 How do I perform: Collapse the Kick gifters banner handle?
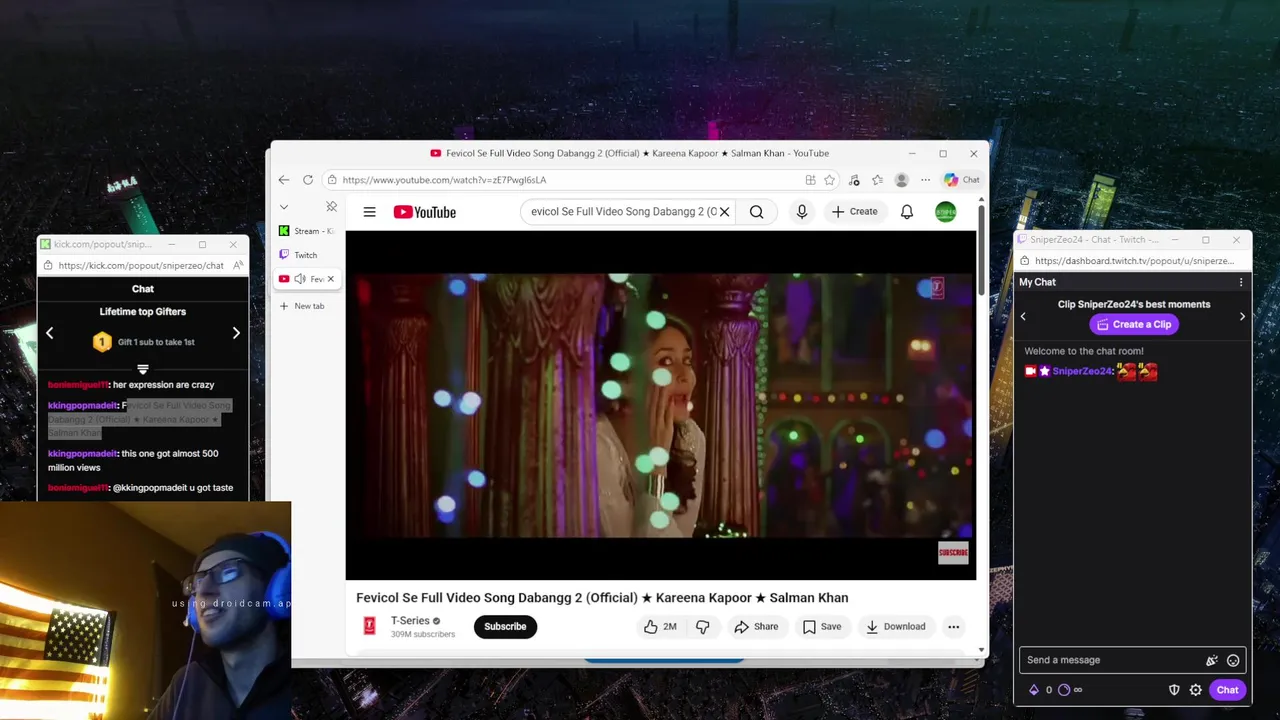pyautogui.click(x=143, y=369)
